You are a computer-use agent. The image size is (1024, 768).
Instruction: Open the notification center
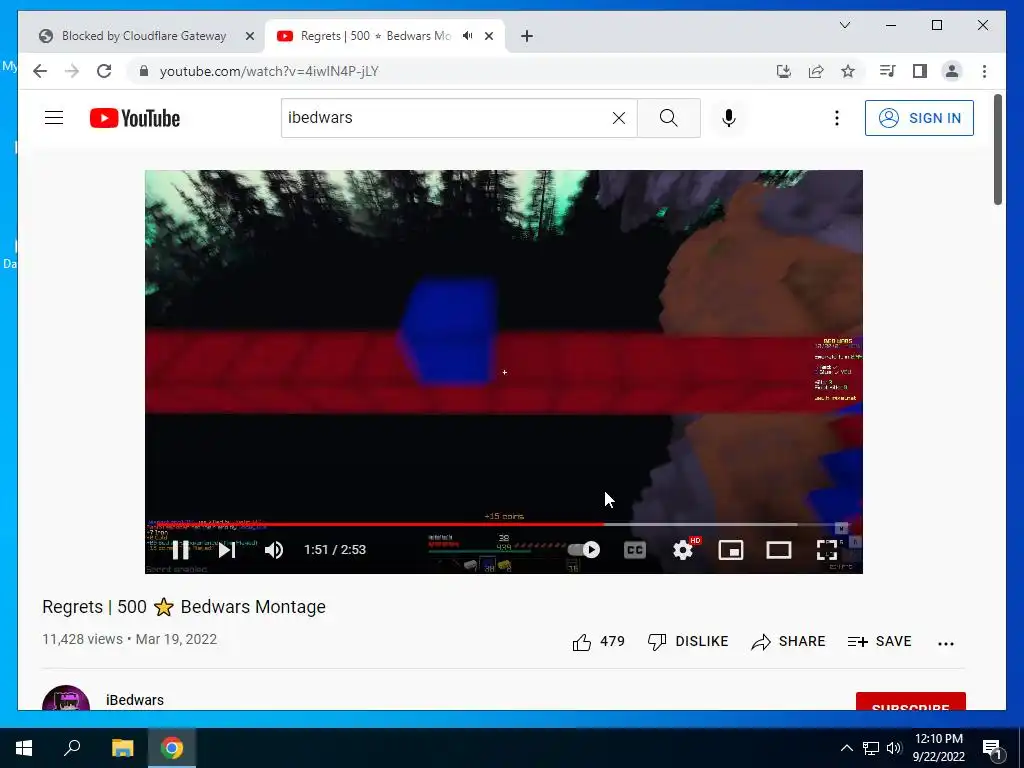tap(992, 748)
